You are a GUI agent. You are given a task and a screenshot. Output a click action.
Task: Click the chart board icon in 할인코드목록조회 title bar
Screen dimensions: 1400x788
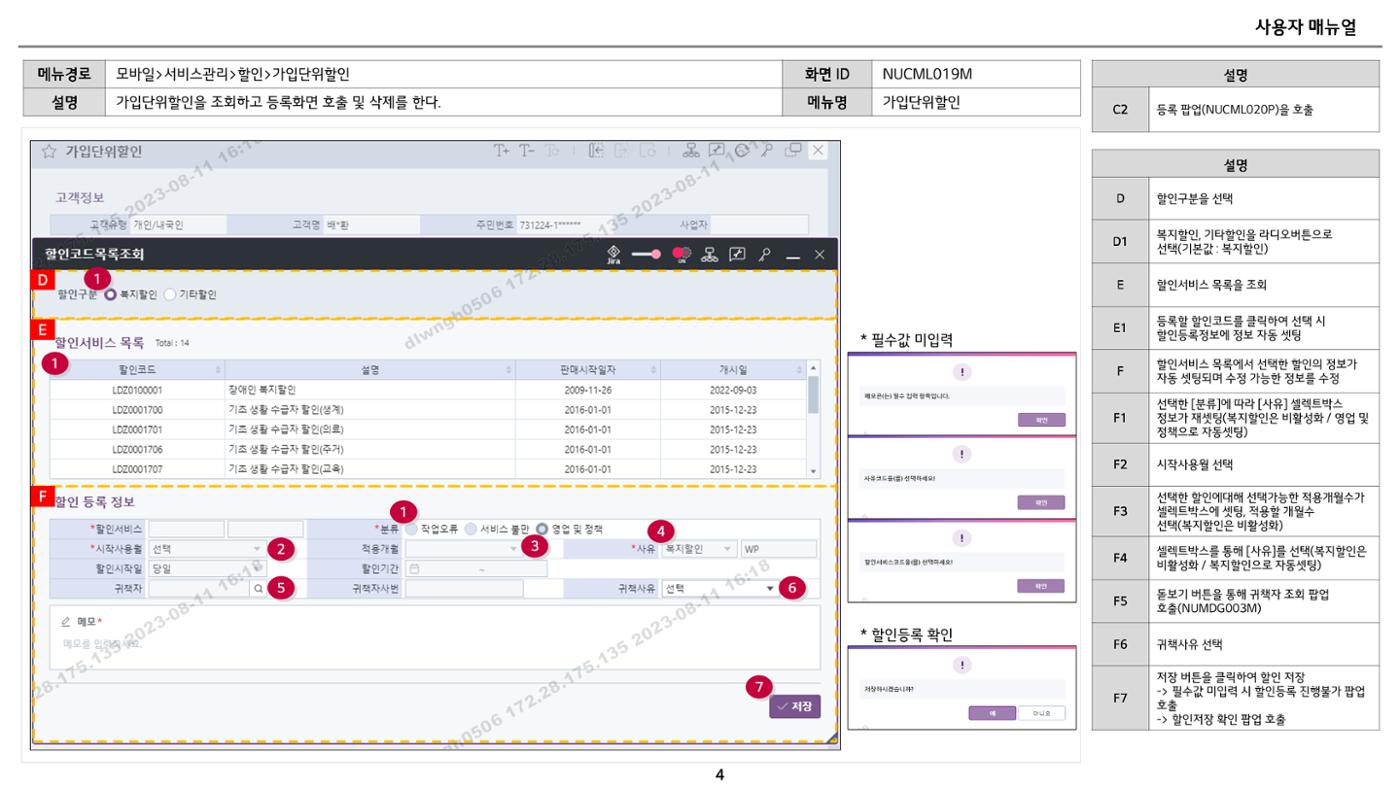click(x=738, y=255)
